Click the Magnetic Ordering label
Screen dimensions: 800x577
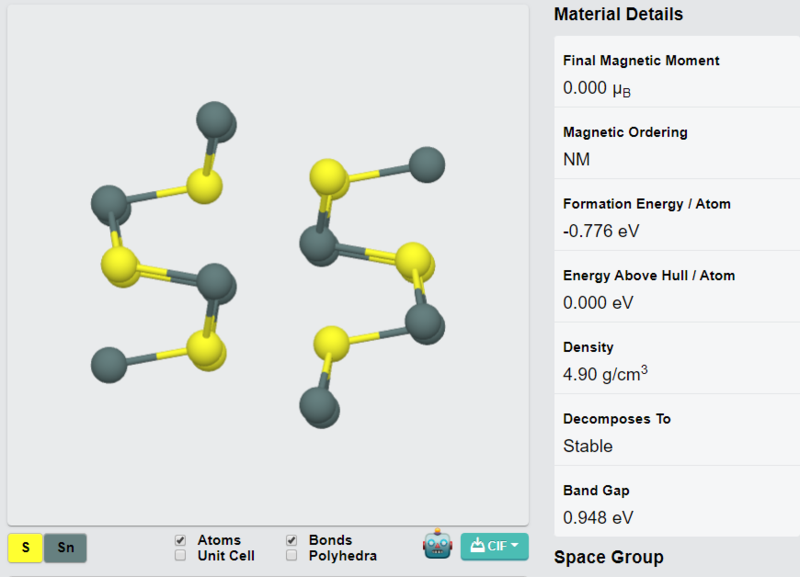(x=625, y=133)
